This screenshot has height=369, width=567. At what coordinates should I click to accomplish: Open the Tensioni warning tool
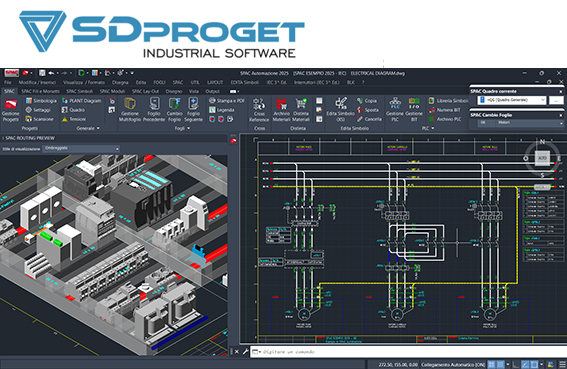74,119
